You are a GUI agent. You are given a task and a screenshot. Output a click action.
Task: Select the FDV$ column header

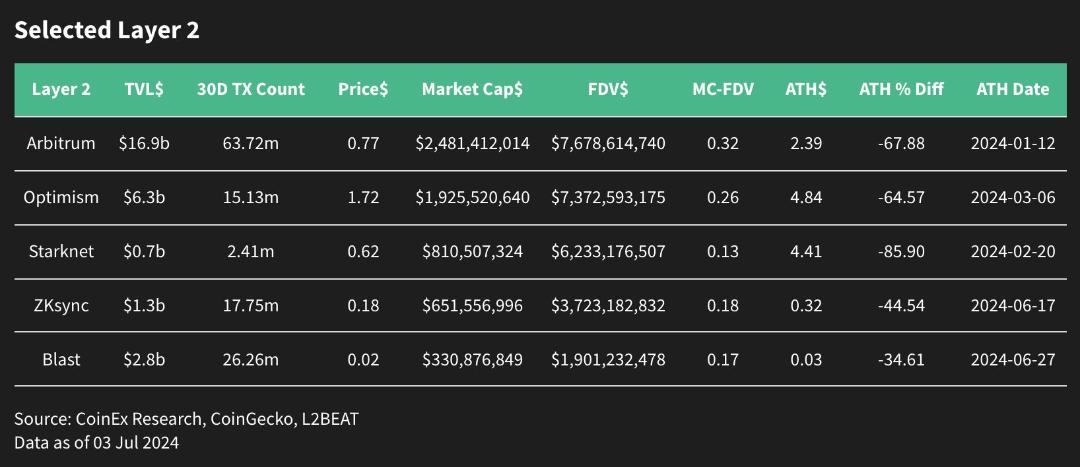(x=608, y=90)
